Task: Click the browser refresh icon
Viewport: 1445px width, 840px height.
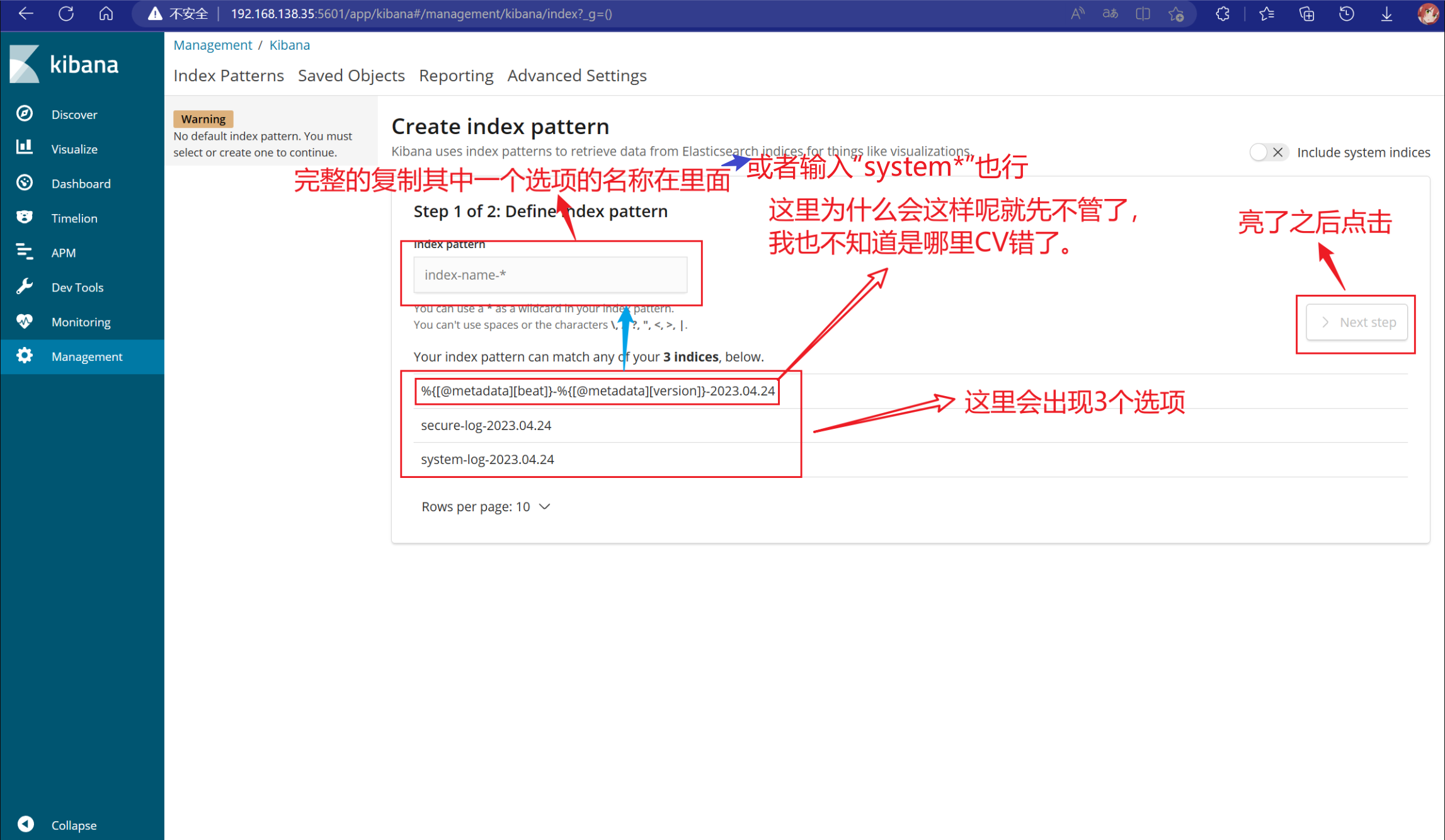Action: pyautogui.click(x=66, y=14)
